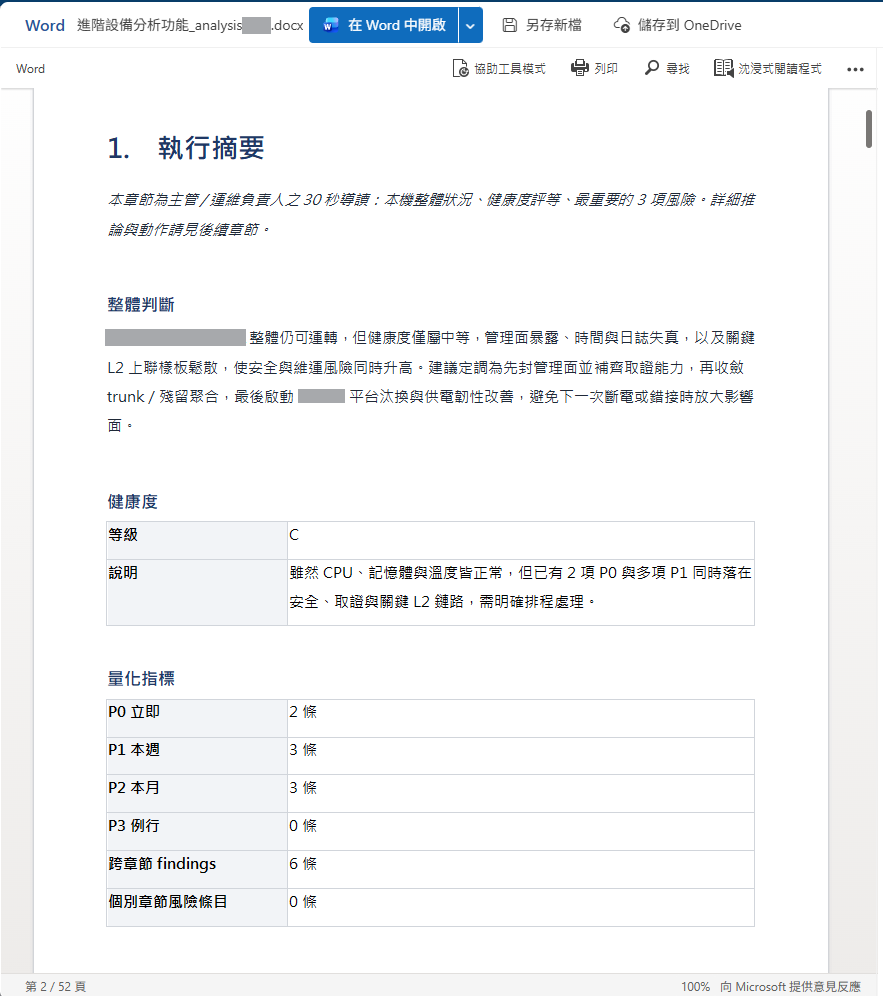The width and height of the screenshot is (883, 996).
Task: Open 沈浸式閱讀程式 immersive reader
Action: 767,69
